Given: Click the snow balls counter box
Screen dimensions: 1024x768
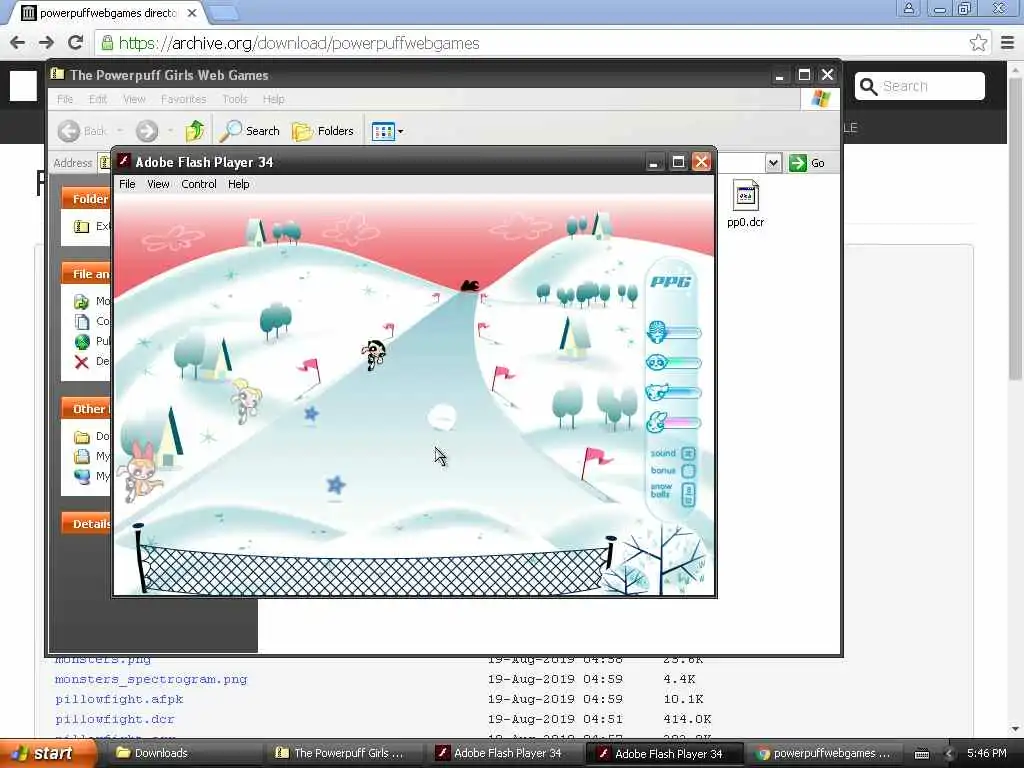Looking at the screenshot, I should click(x=688, y=495).
